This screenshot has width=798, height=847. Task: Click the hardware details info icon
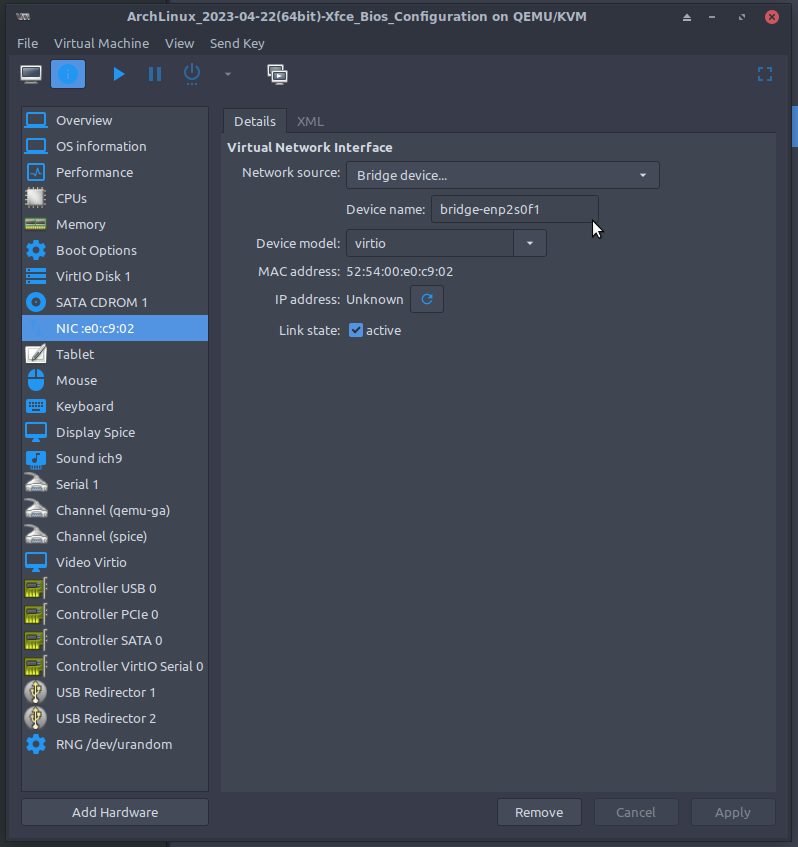(x=68, y=74)
